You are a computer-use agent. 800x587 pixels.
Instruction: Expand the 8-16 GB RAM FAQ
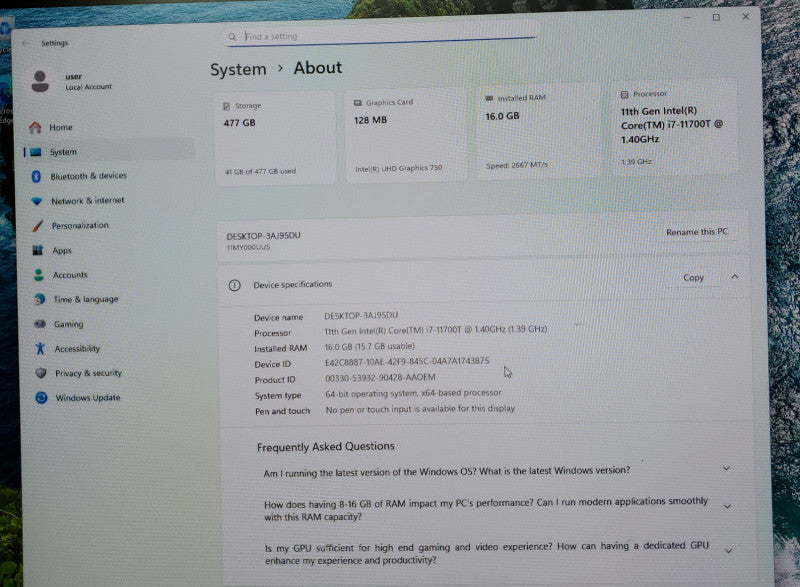tap(728, 506)
